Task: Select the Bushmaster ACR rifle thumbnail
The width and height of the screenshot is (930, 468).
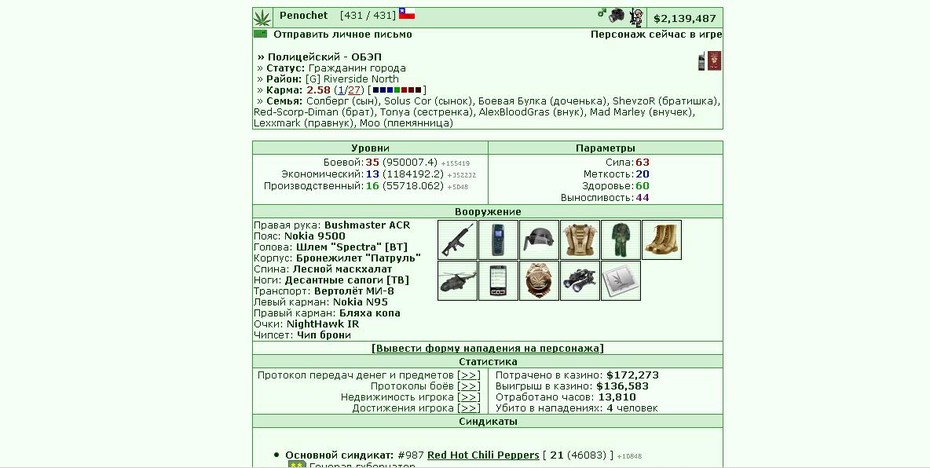Action: [457, 240]
